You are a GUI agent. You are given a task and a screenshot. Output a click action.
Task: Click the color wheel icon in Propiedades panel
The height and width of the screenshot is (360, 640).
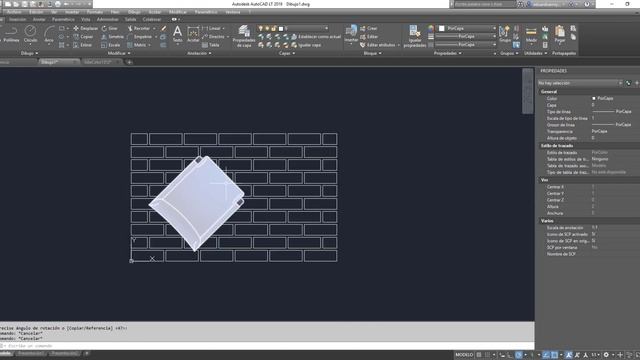[x=431, y=28]
